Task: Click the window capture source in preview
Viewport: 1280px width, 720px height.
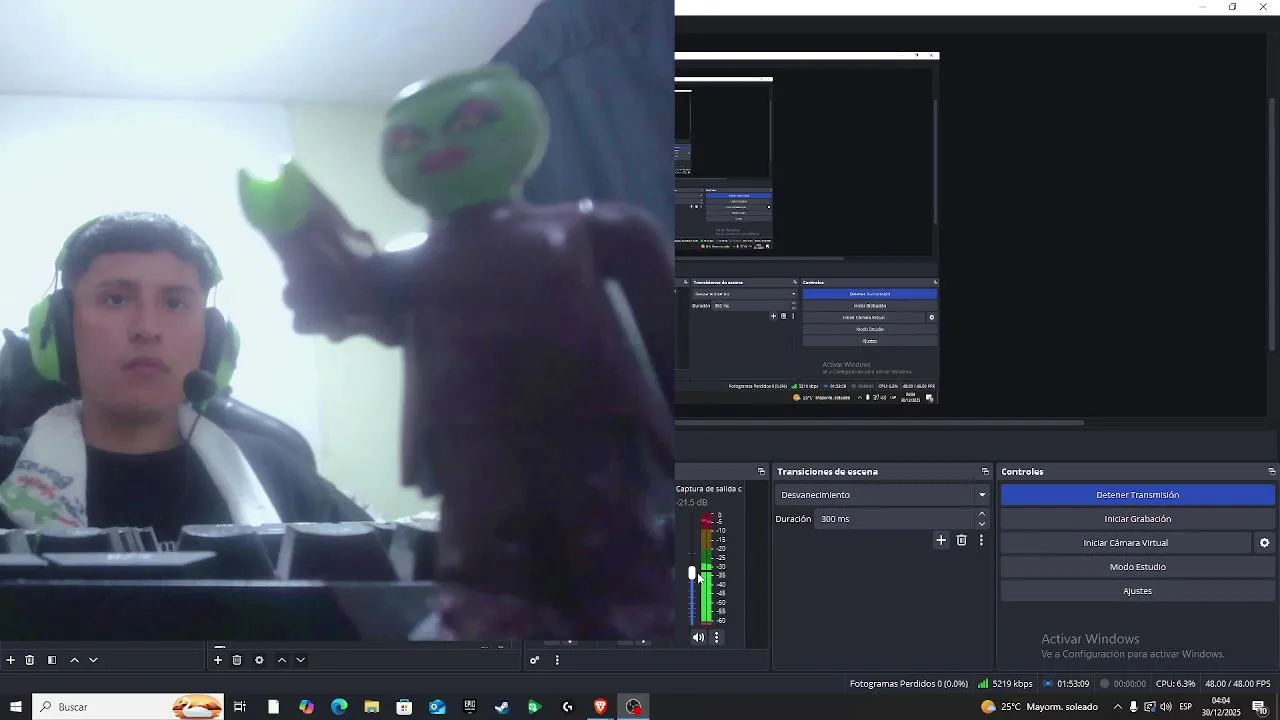Action: point(807,230)
